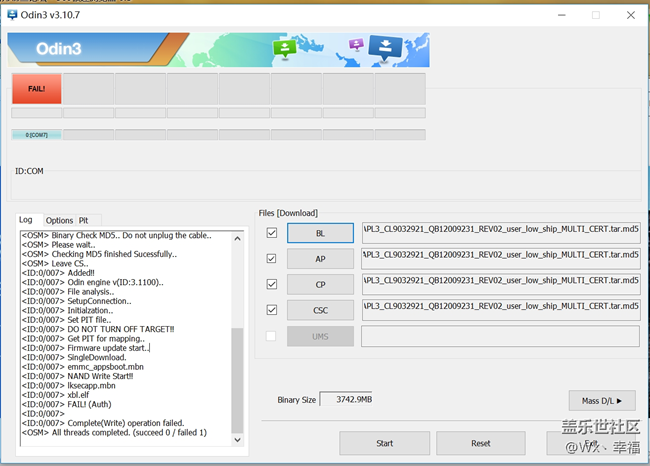
Task: Click log line 'SetupConnection..'
Action: tap(99, 301)
